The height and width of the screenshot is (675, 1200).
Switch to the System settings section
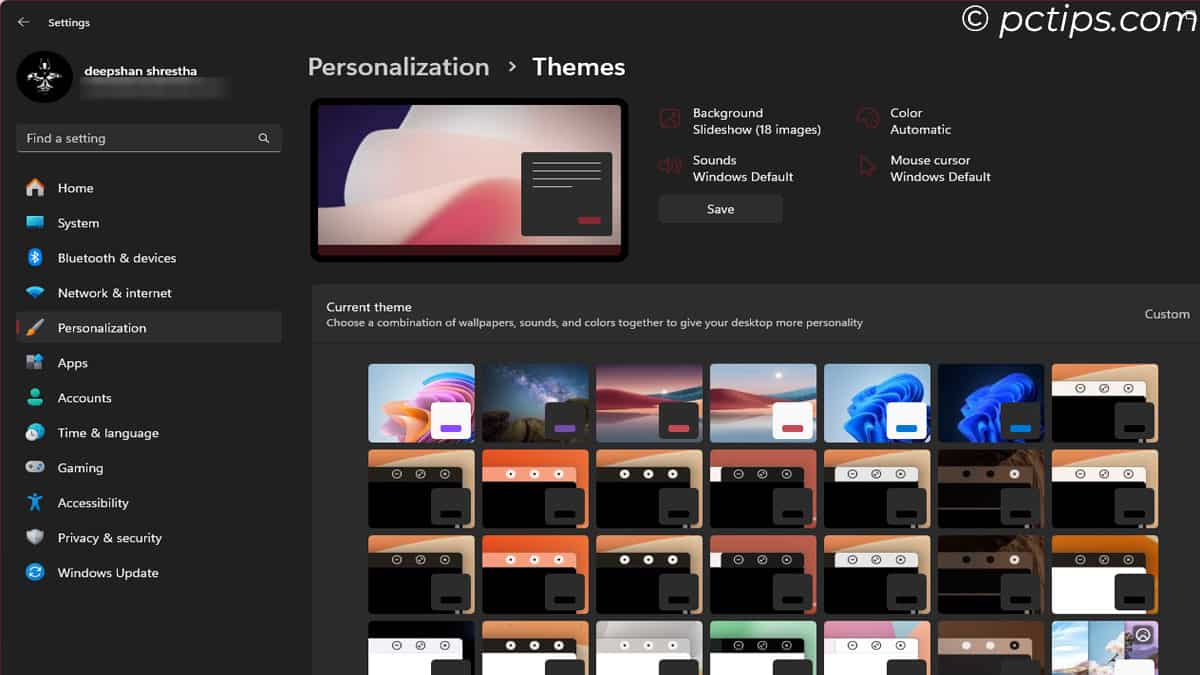coord(78,222)
